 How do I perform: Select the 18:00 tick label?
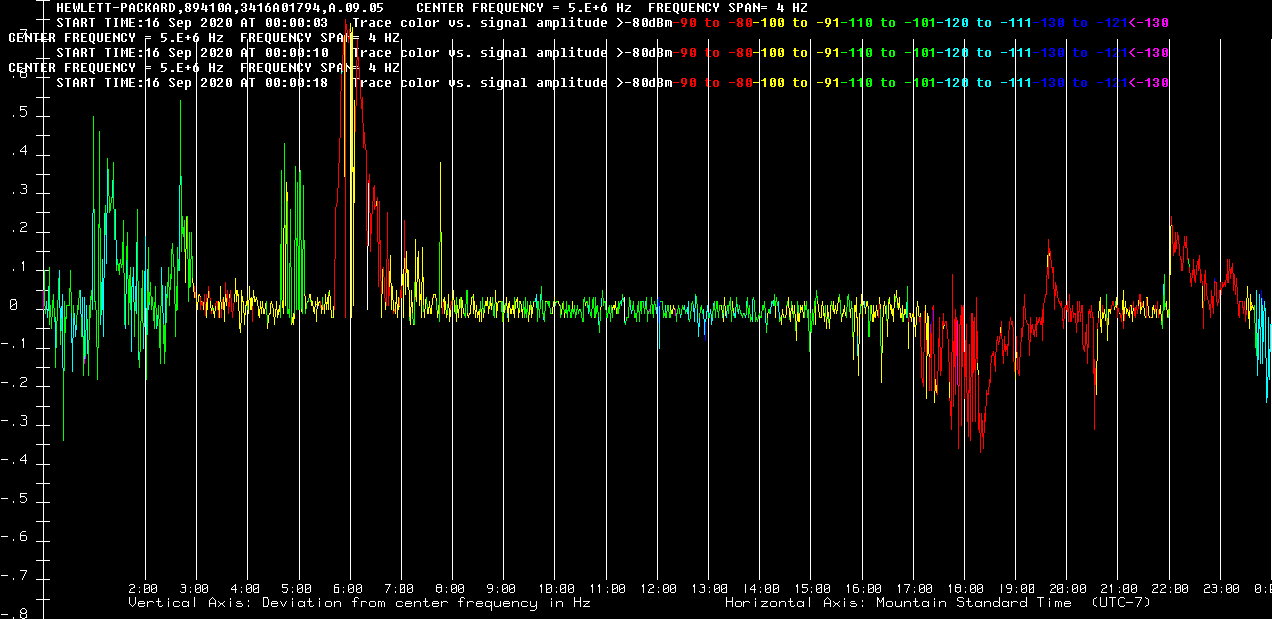(x=967, y=589)
